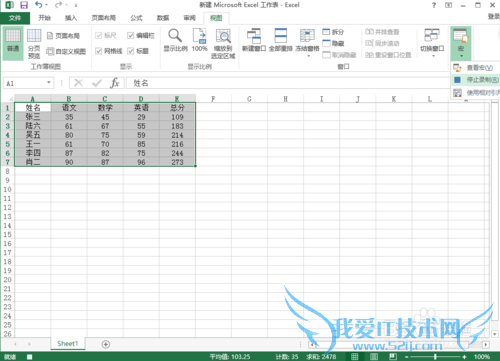This screenshot has width=500, height=361.
Task: Choose 停止录制 stop recording menu item
Action: tap(475, 80)
